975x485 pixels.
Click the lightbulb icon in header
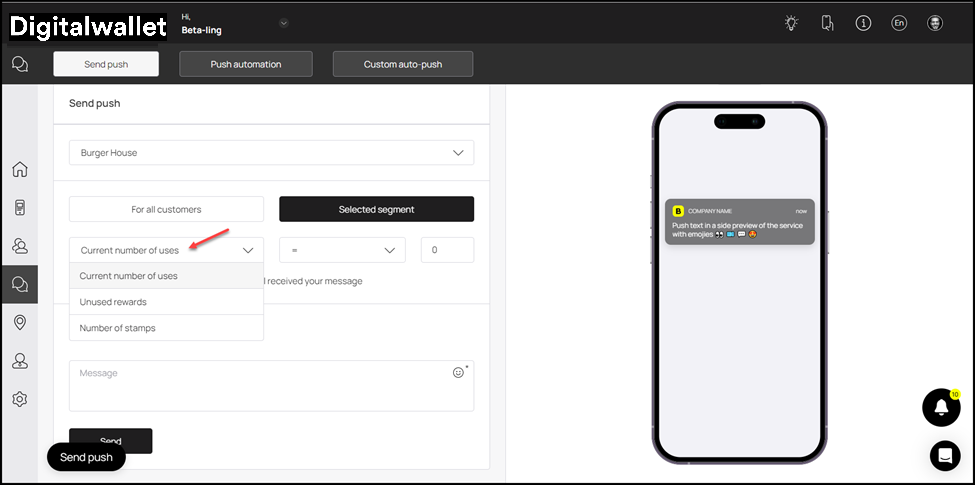tap(791, 23)
